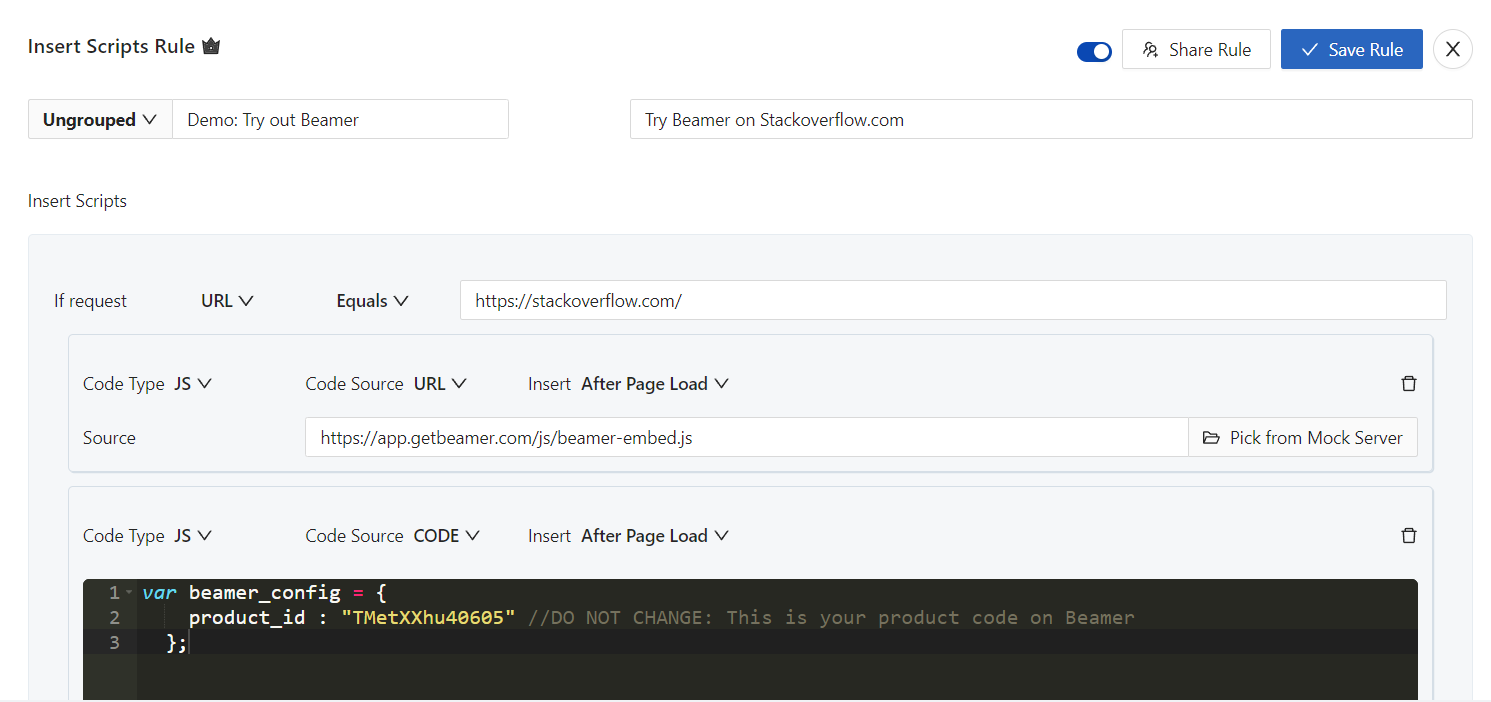Edit the rule name field 'Demo: Try out Beamer'
Viewport: 1491px width, 702px height.
[x=340, y=119]
